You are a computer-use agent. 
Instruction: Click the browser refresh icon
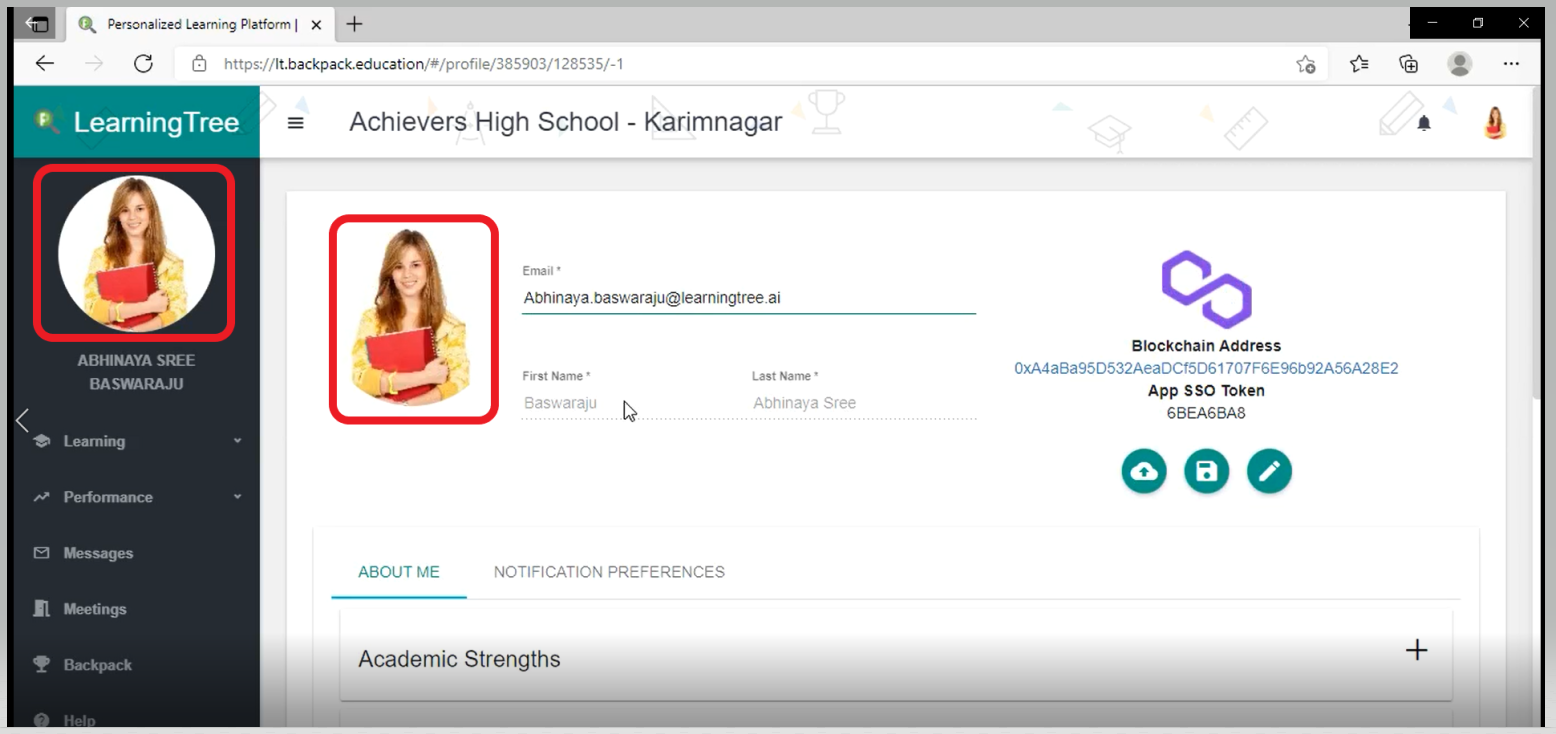click(143, 64)
